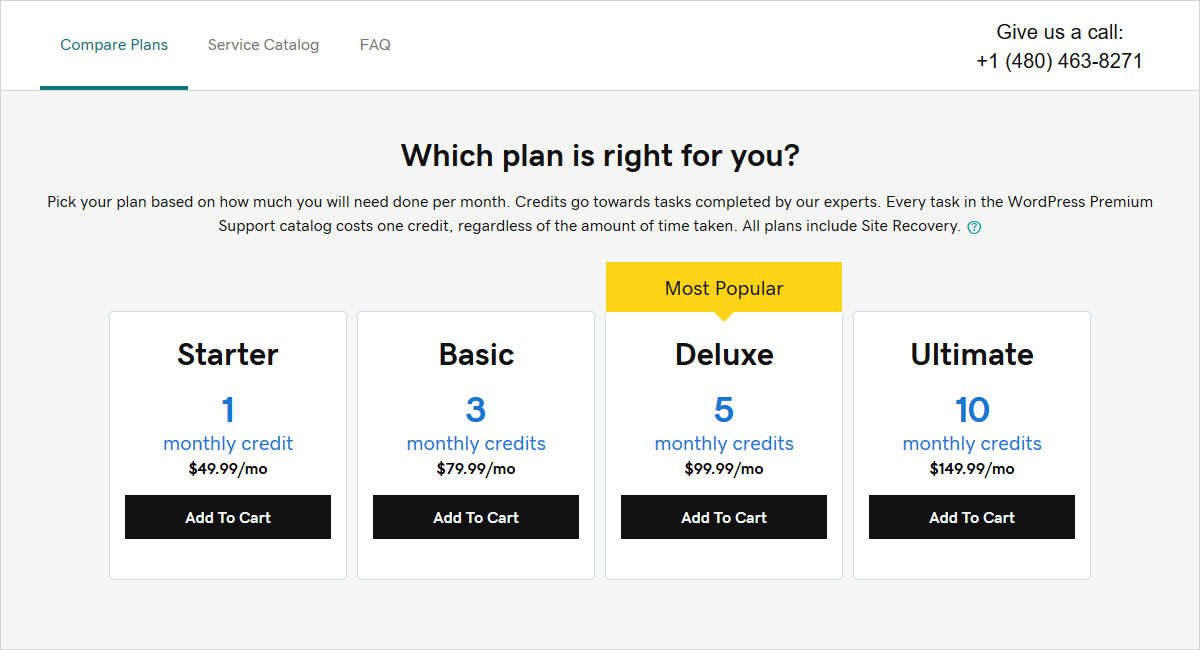The height and width of the screenshot is (650, 1200).
Task: Click the +1 (480) 463-8271 phone number
Action: click(1059, 61)
